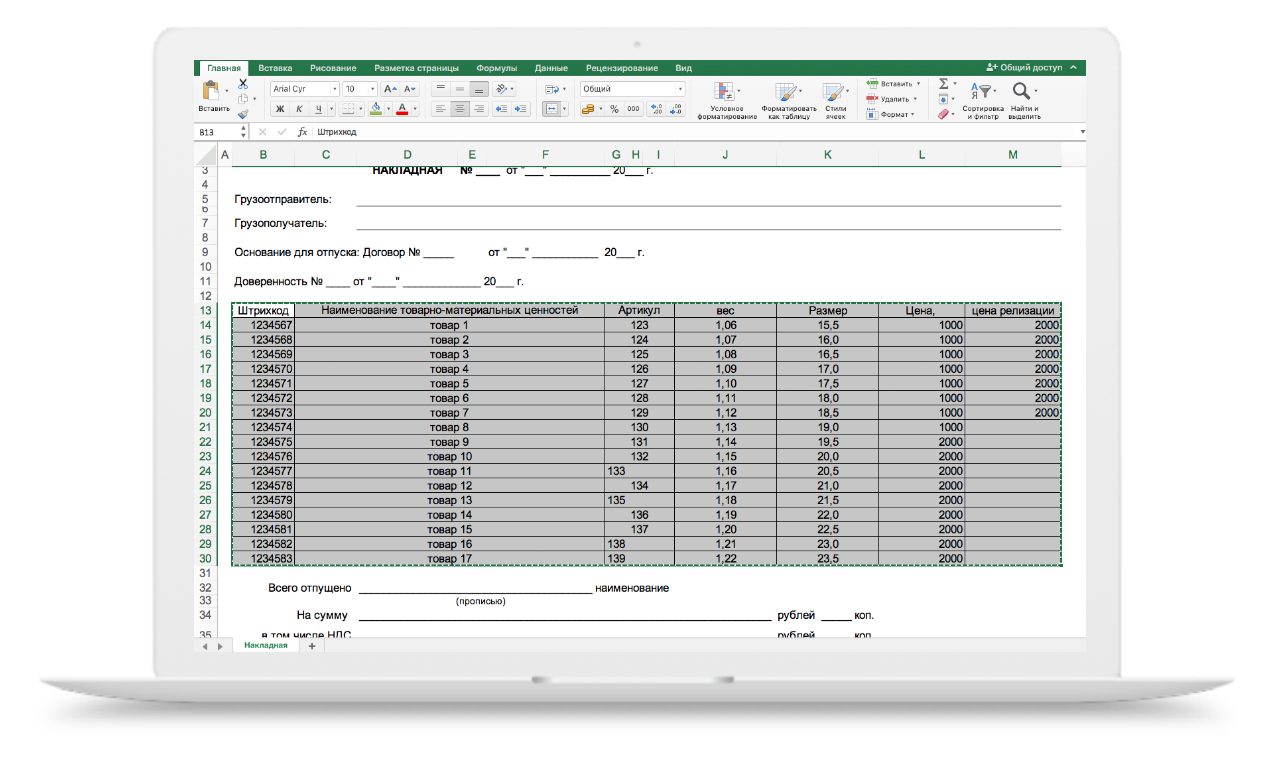Click the Общий доступ share button
The height and width of the screenshot is (780, 1284).
tap(1023, 68)
